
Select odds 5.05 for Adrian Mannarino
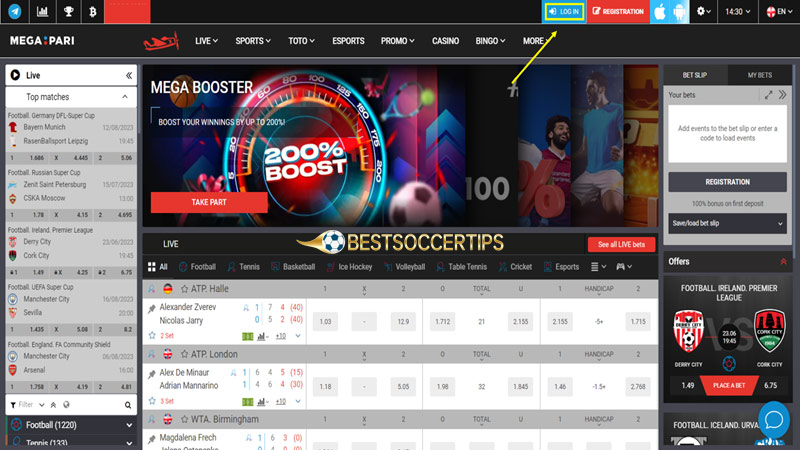(x=403, y=387)
